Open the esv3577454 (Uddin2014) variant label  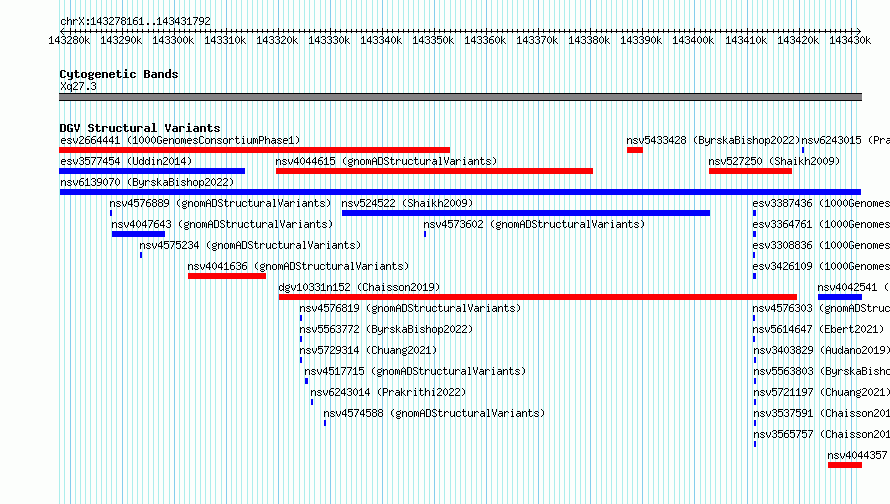(x=126, y=161)
